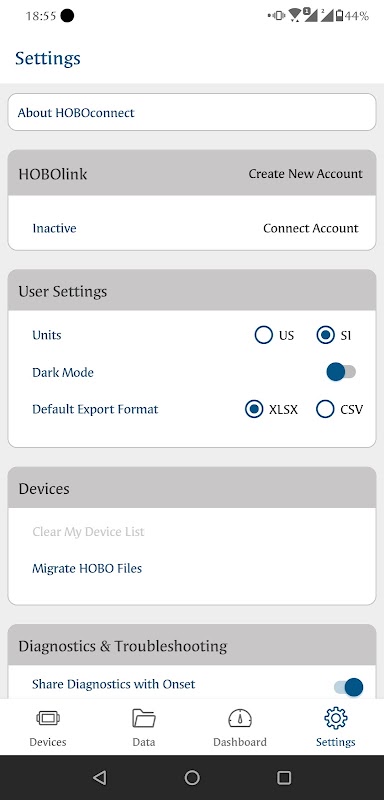Viewport: 384px width, 800px height.
Task: Tap Connect Account
Action: click(x=311, y=228)
